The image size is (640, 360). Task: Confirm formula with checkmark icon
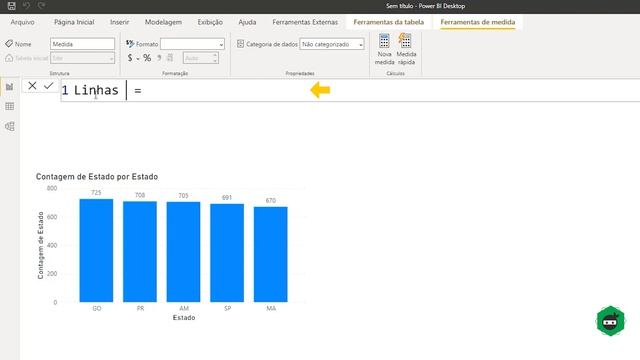click(x=49, y=86)
